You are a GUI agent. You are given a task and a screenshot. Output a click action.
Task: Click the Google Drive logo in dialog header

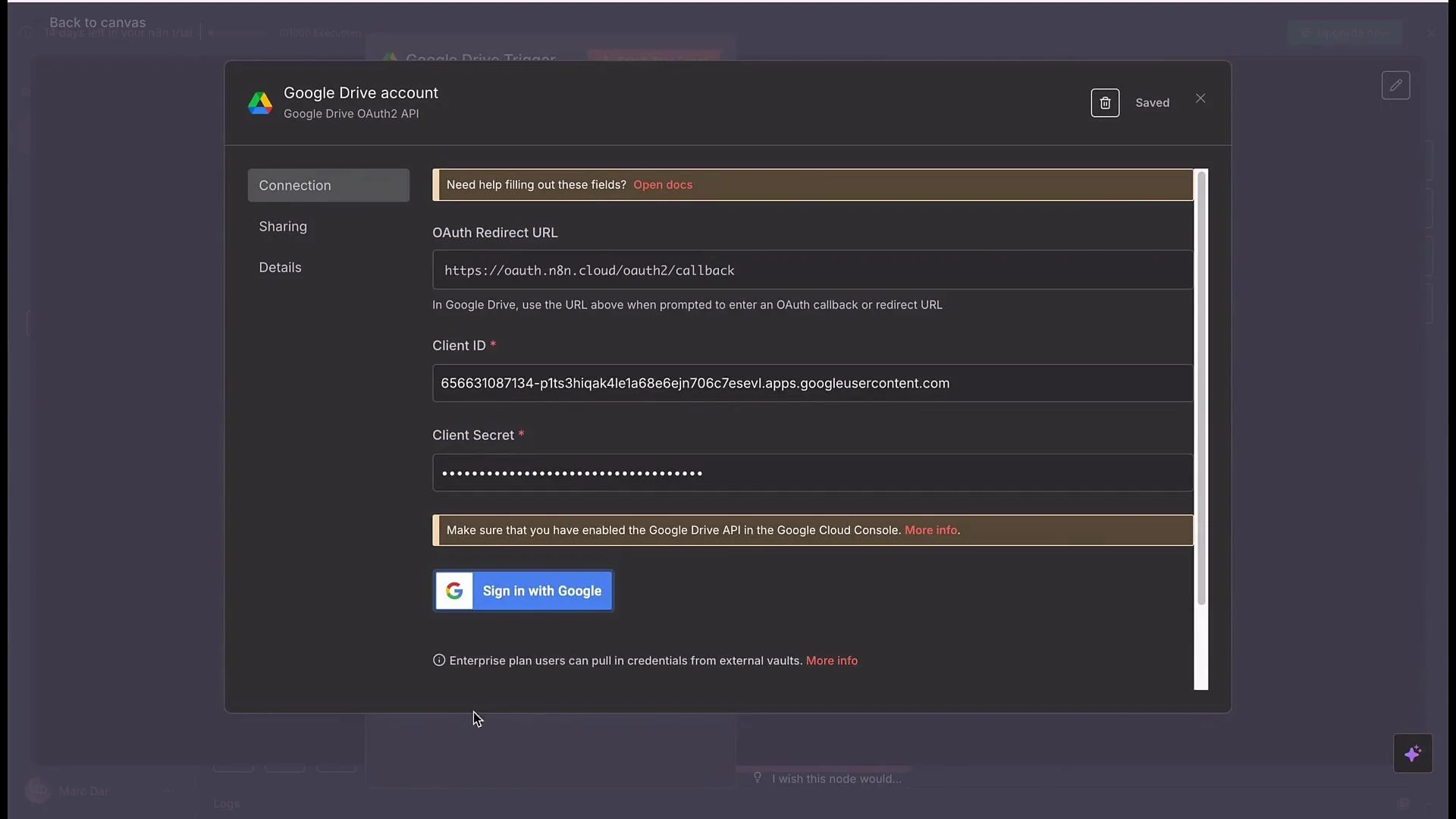260,102
